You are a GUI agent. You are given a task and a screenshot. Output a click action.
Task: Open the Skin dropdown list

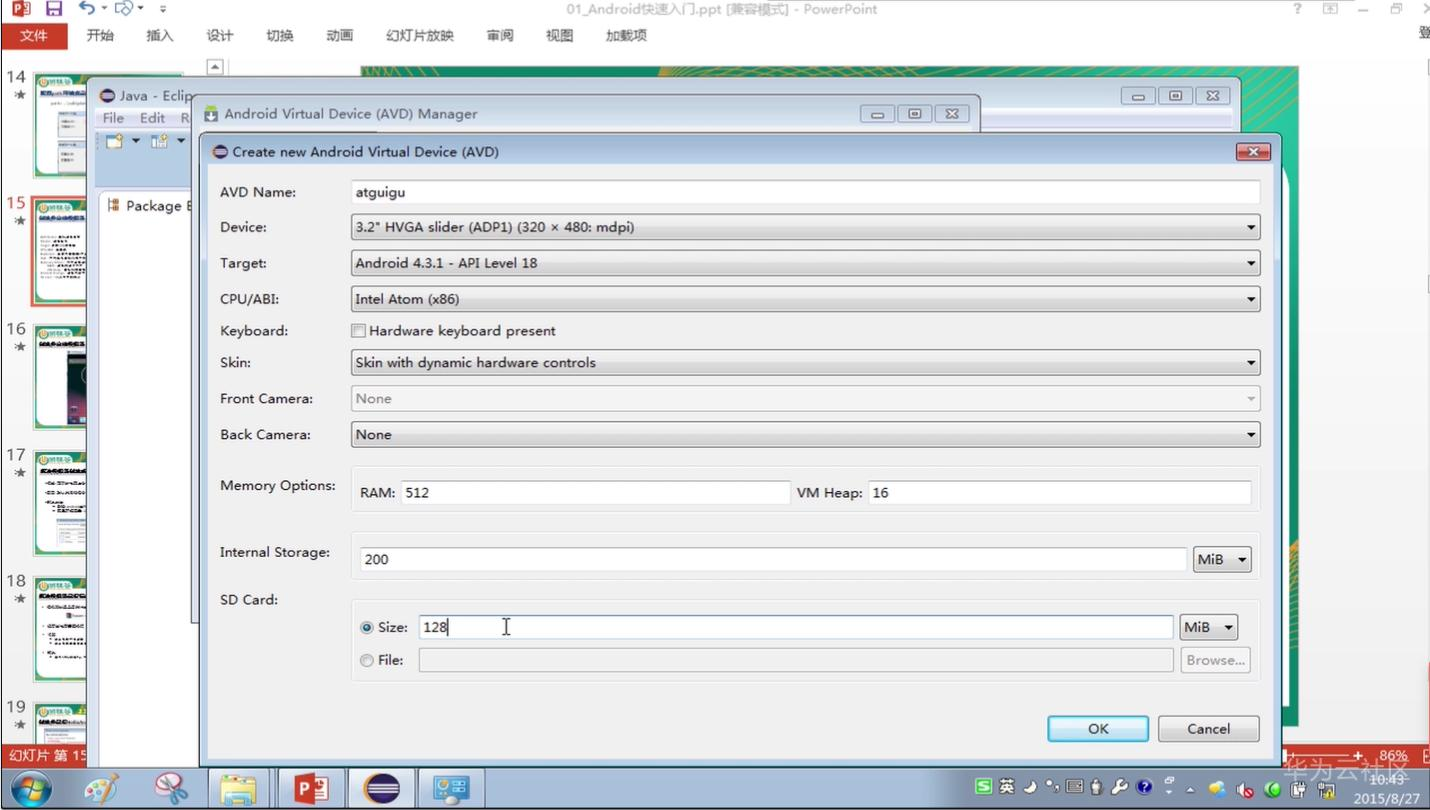click(805, 362)
